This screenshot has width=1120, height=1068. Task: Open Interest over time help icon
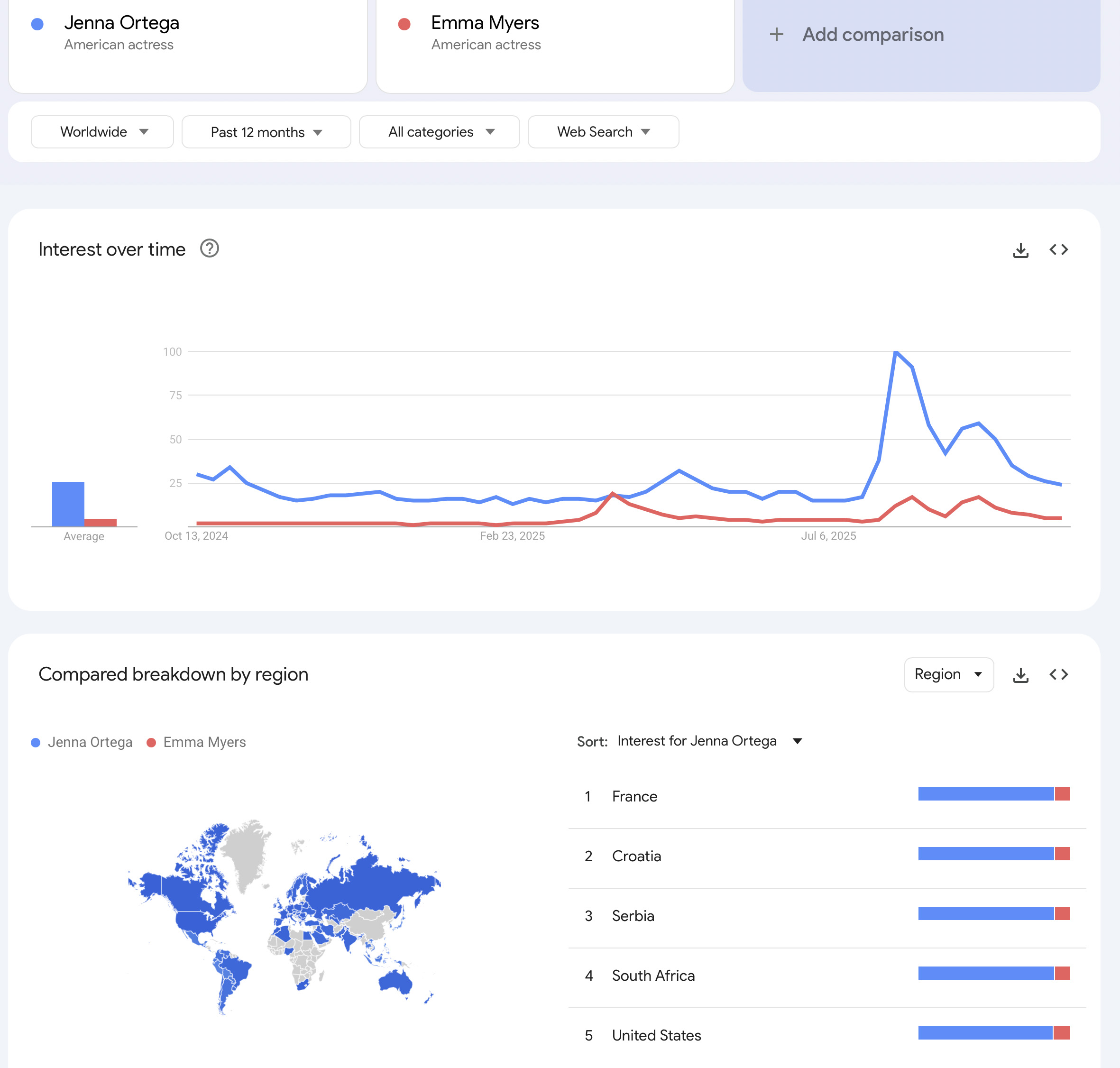210,249
